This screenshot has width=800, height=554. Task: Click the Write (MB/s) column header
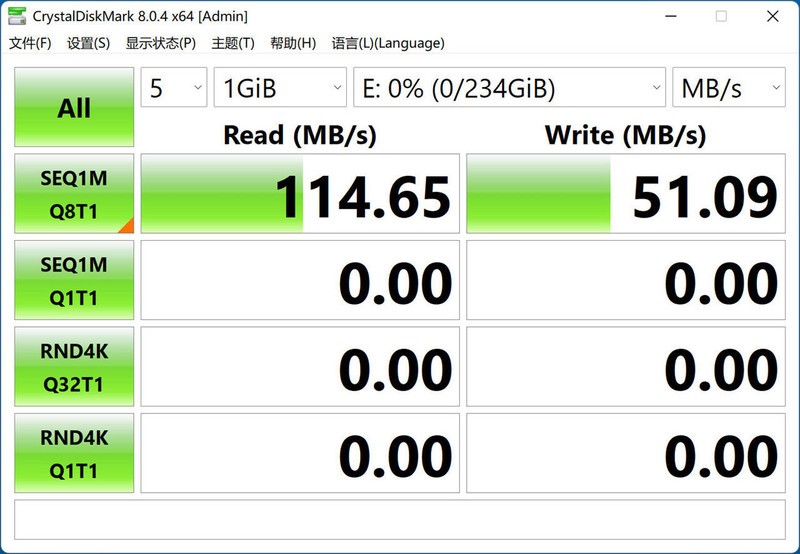[626, 135]
